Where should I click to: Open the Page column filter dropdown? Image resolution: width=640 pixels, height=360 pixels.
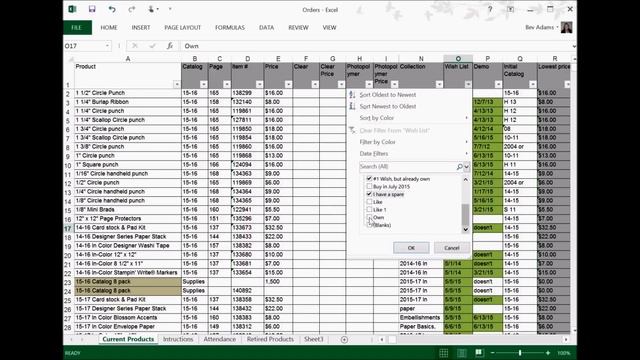[x=227, y=84]
